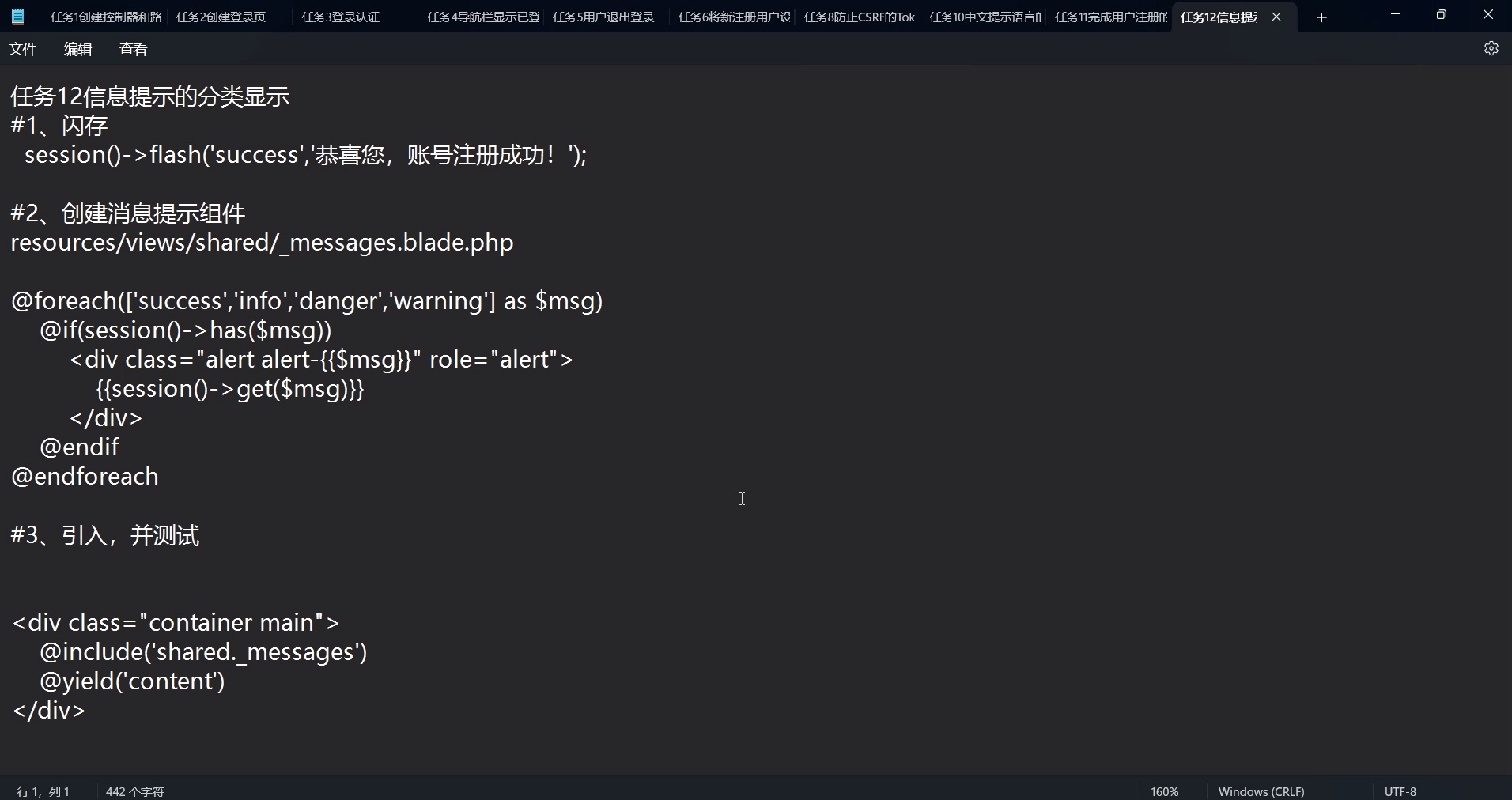Open the 文件 menu

(23, 48)
